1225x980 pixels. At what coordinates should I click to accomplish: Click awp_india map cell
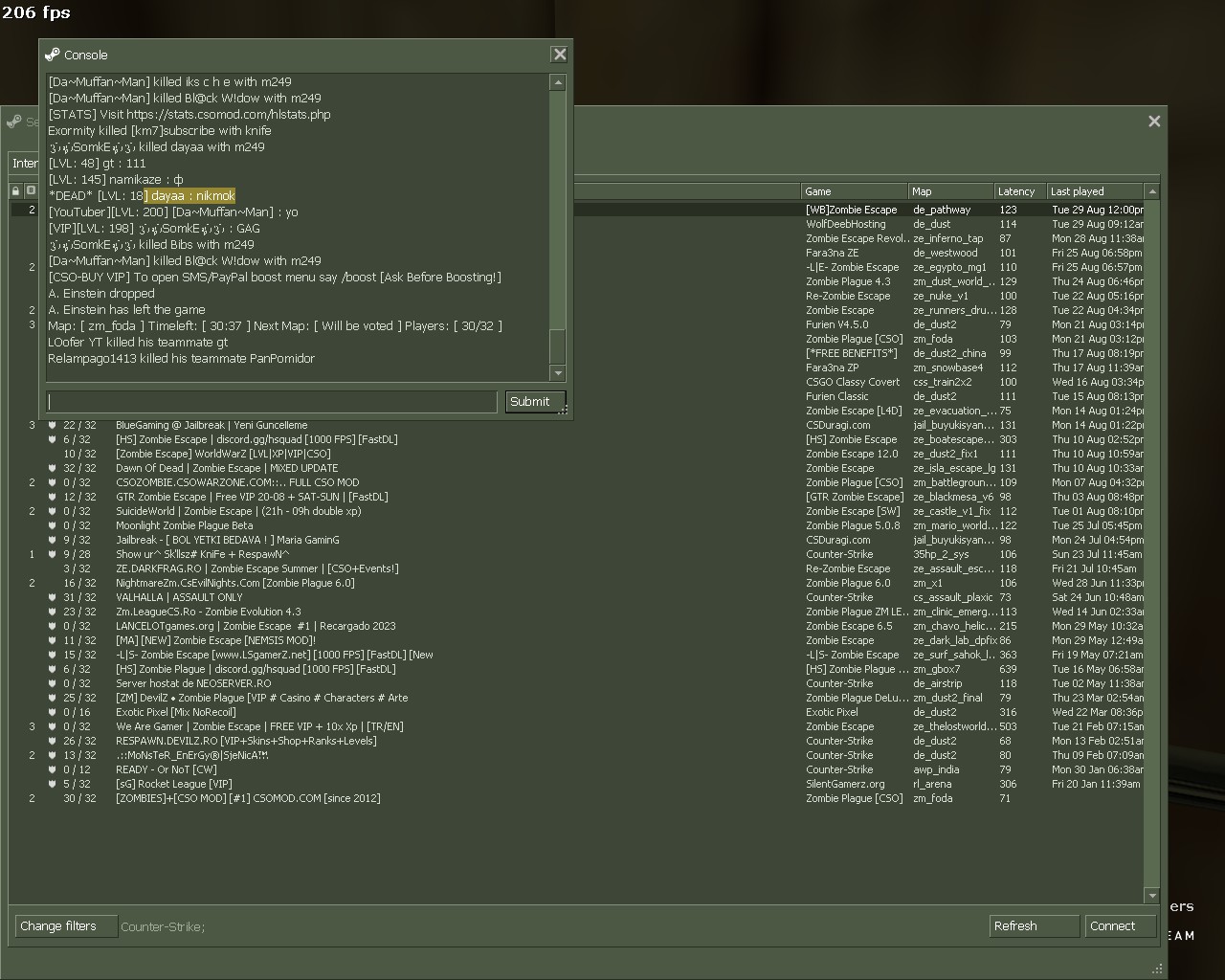point(936,769)
